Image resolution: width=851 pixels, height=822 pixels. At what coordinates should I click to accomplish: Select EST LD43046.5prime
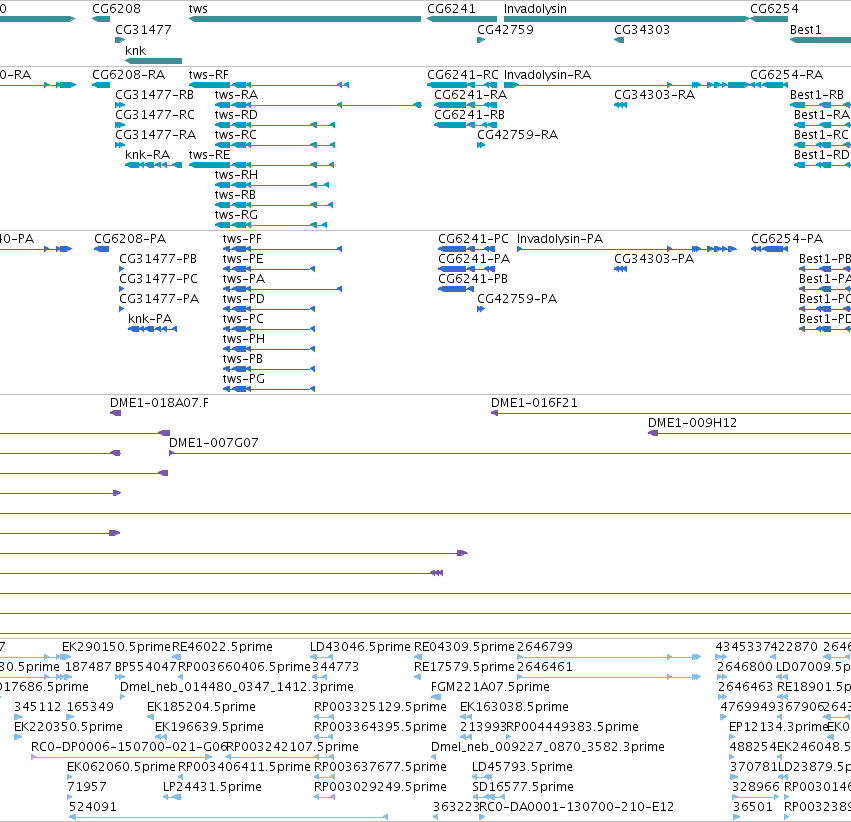click(x=360, y=647)
